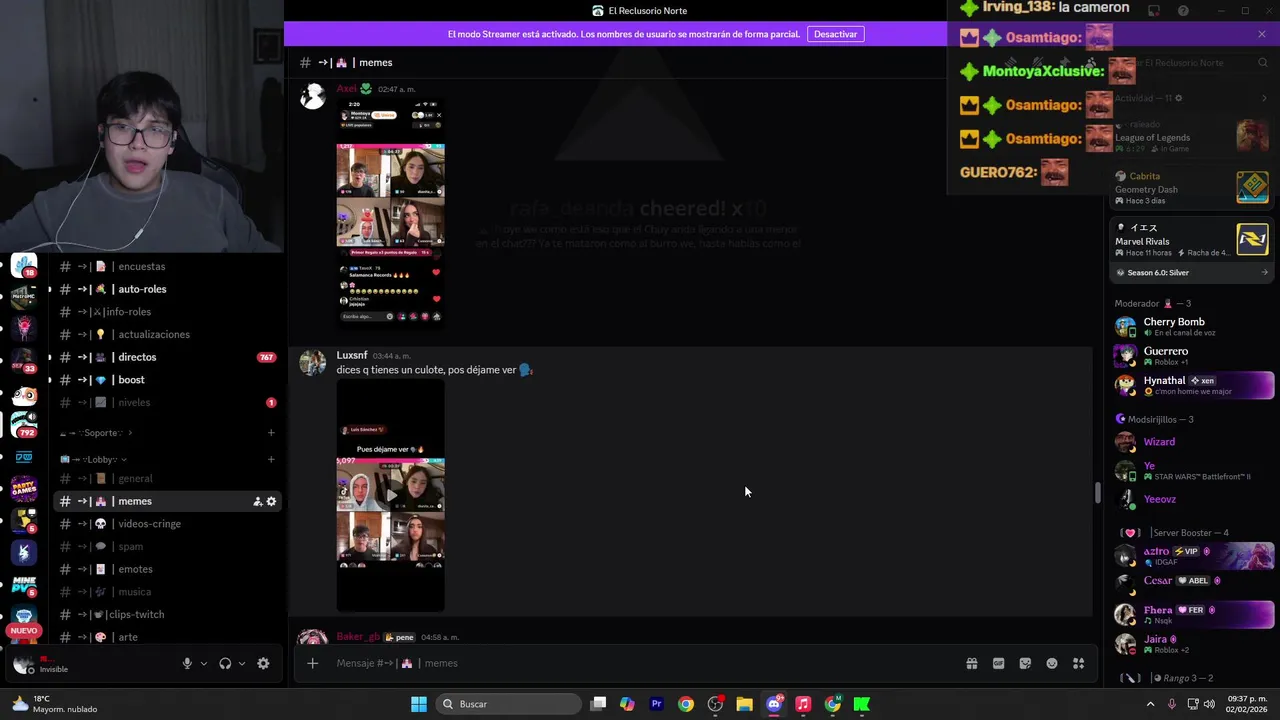
Task: Click the chat messages scrollbar thumb
Action: (x=1097, y=493)
